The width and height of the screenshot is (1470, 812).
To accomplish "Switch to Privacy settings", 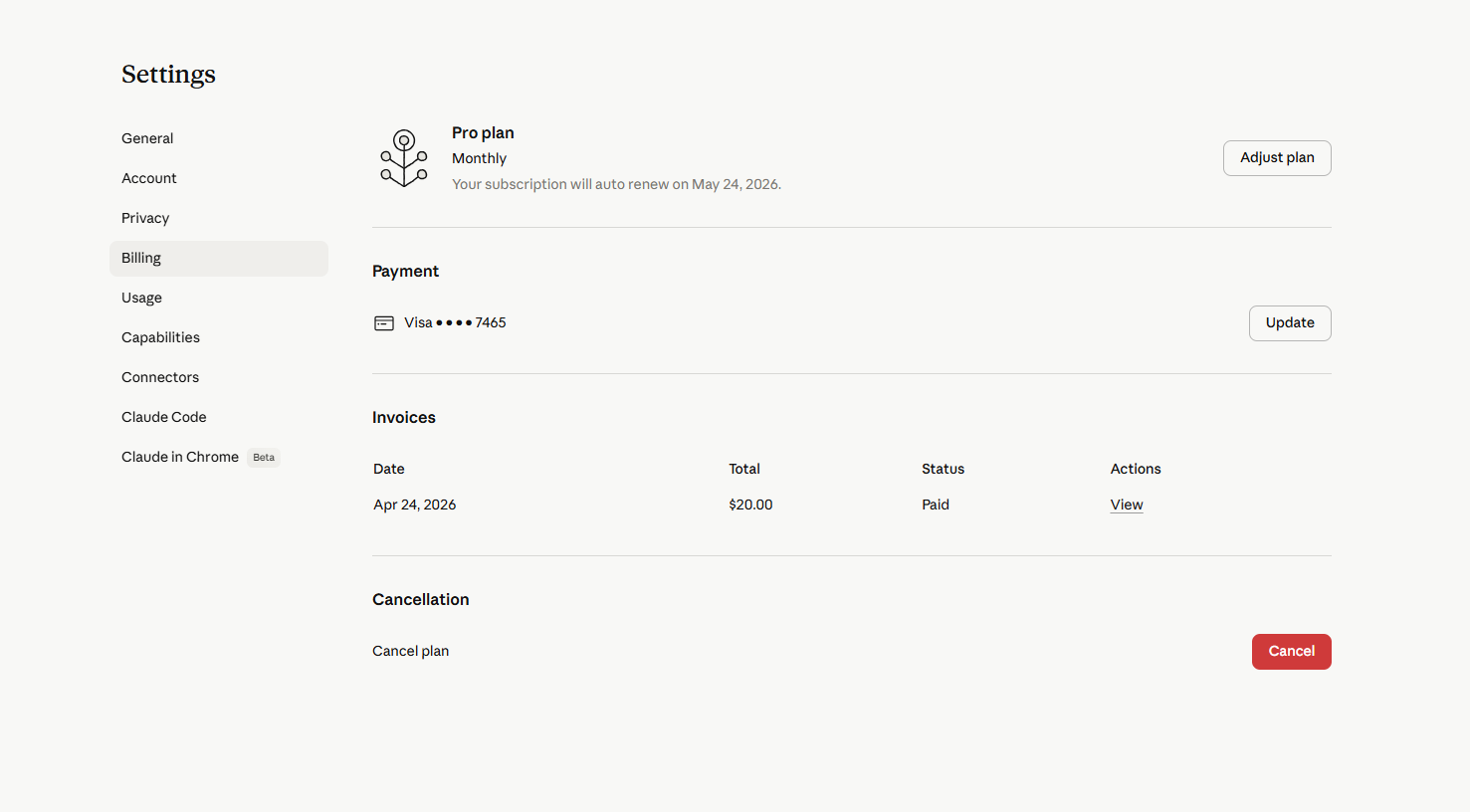I will [x=145, y=218].
